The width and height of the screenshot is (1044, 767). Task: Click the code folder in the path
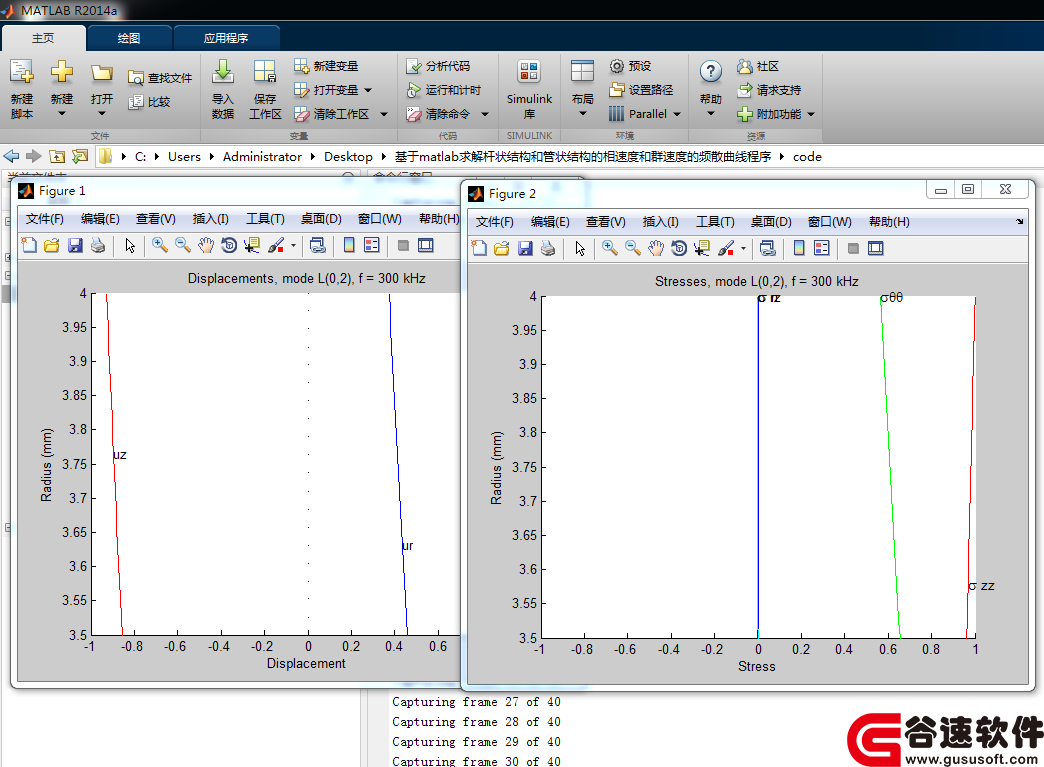(x=807, y=156)
